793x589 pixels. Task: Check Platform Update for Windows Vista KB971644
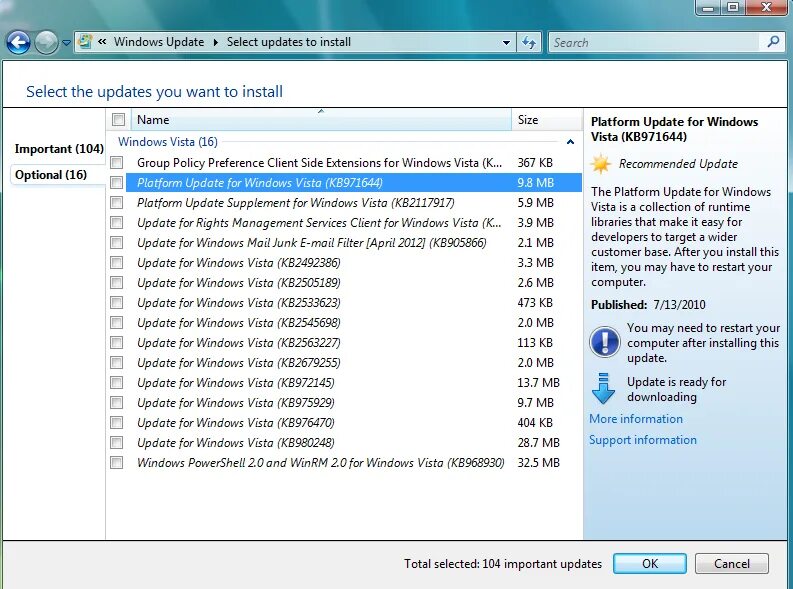(117, 183)
